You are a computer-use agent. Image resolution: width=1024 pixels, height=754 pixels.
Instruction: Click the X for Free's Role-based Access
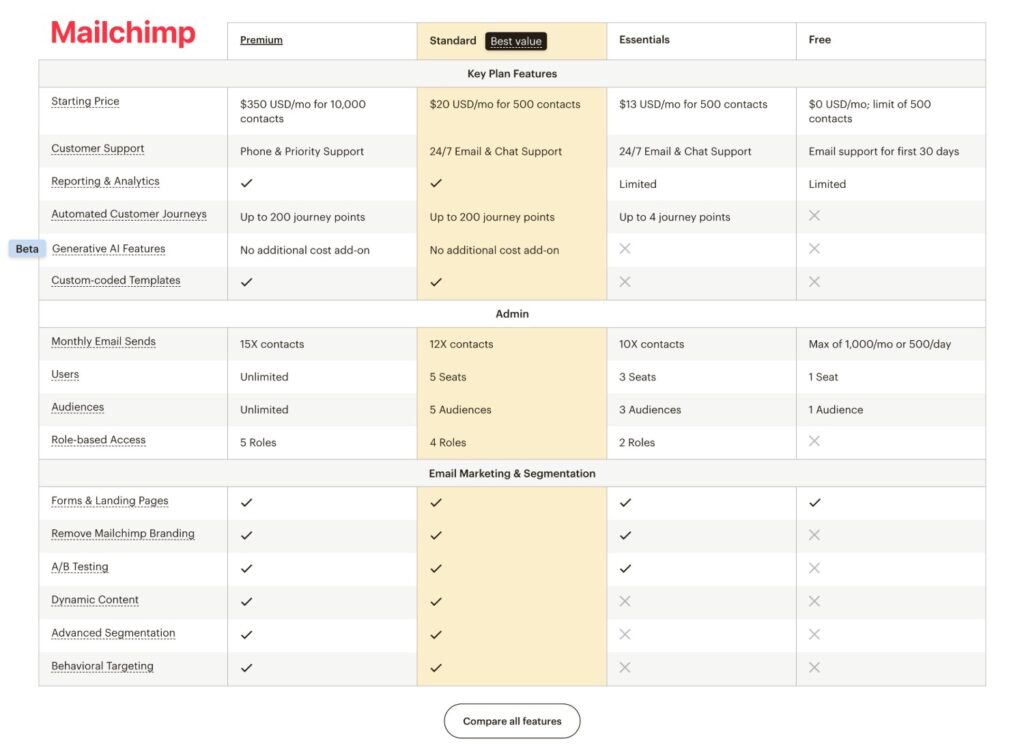(815, 443)
